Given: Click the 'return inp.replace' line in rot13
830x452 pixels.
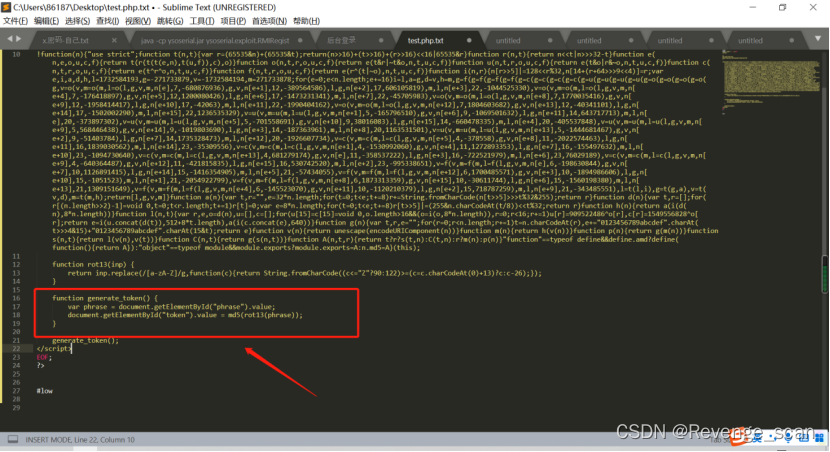Looking at the screenshot, I should click(x=304, y=273).
